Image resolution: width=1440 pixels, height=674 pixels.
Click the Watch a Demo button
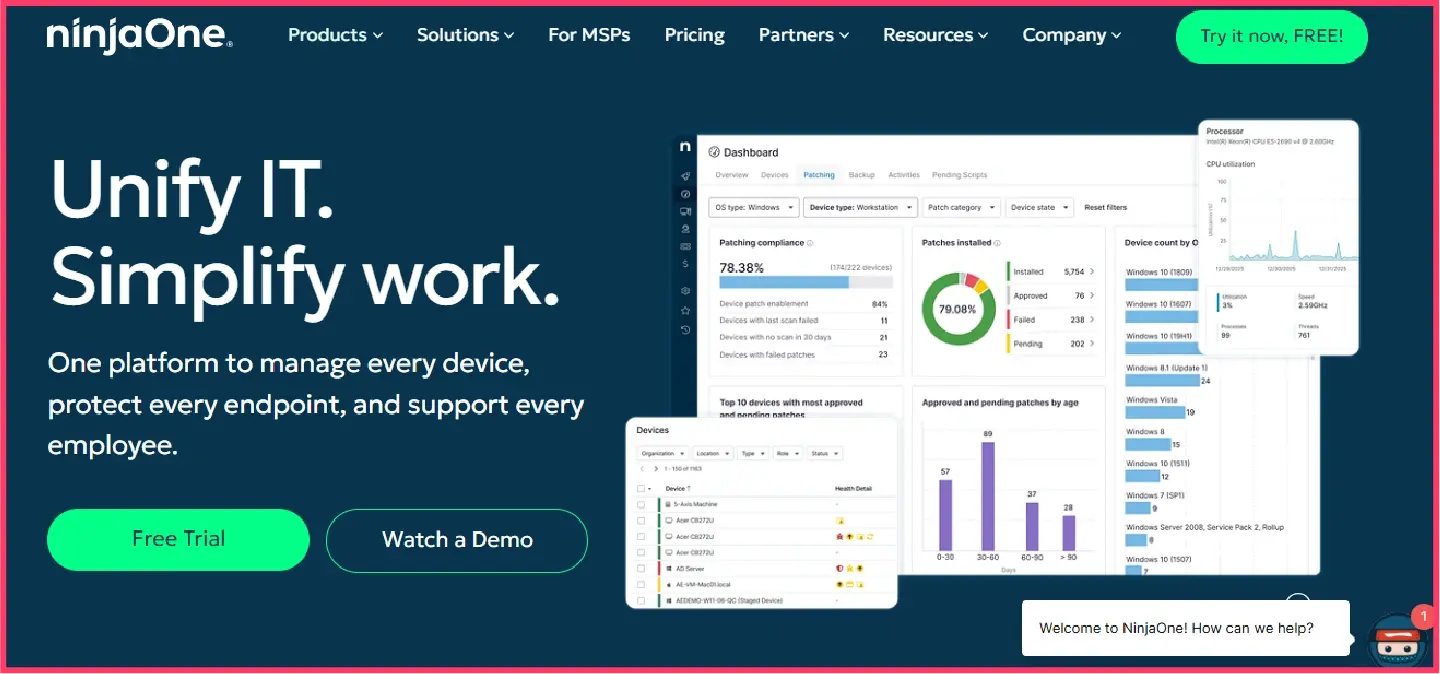point(457,540)
